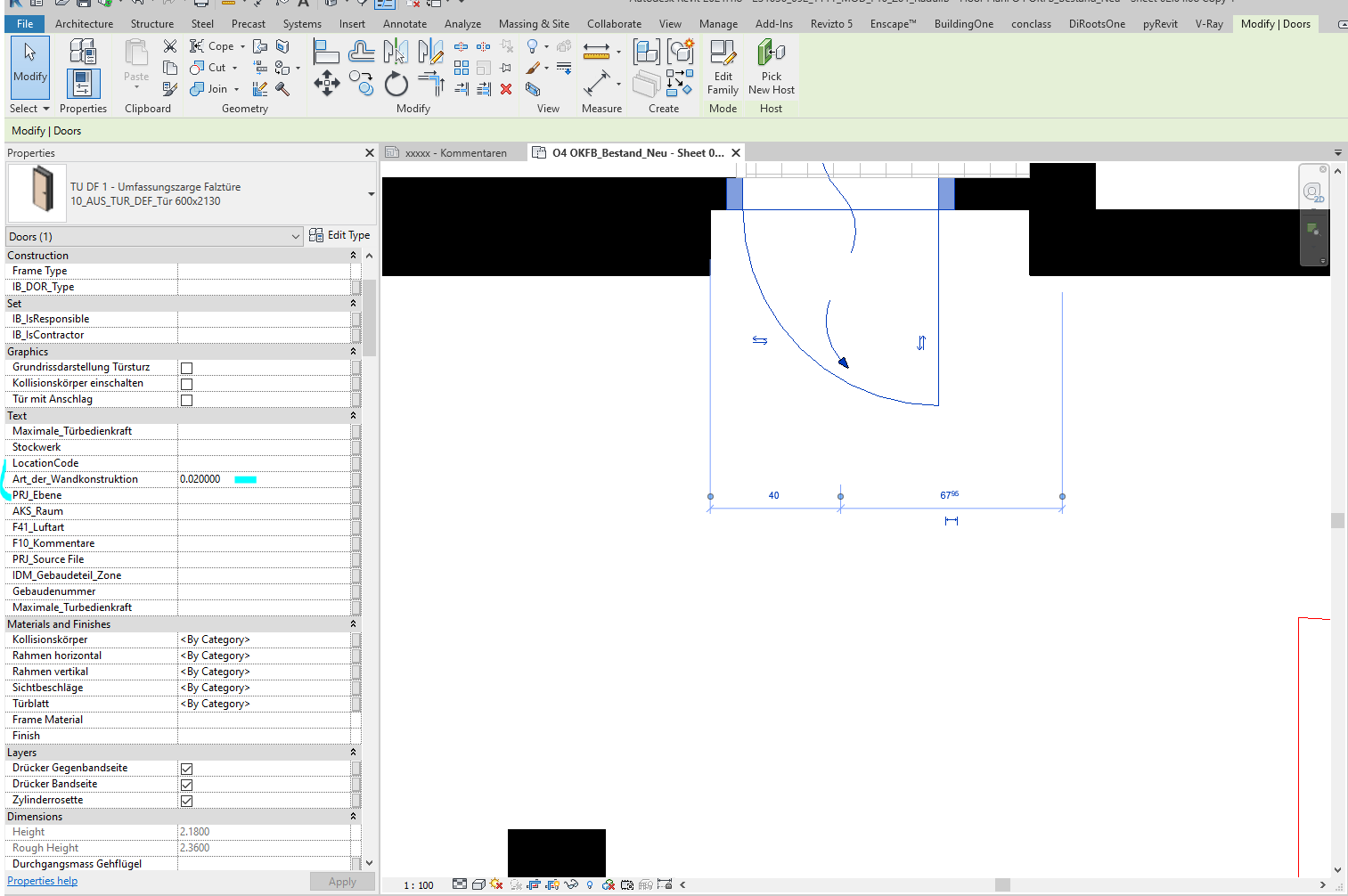Collapse the Graphics section
Screen dimensions: 1348x896
click(x=353, y=352)
